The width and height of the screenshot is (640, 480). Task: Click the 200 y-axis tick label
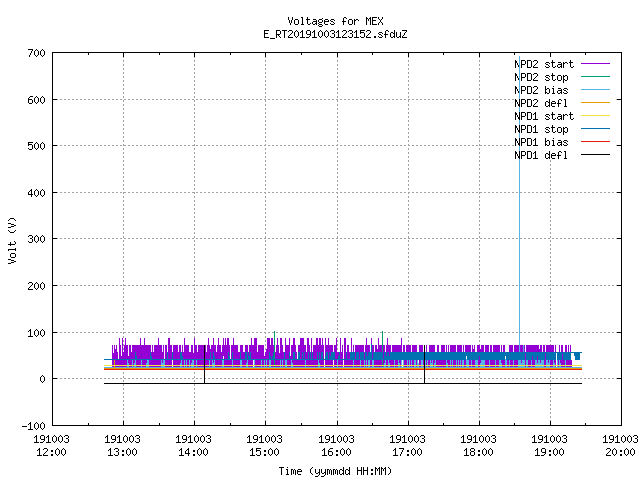(x=36, y=286)
